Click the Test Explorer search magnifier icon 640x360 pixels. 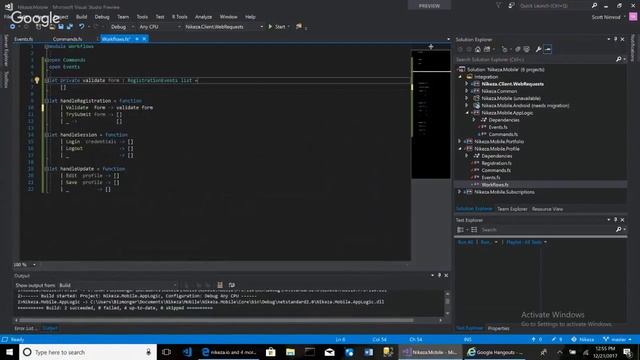[619, 230]
